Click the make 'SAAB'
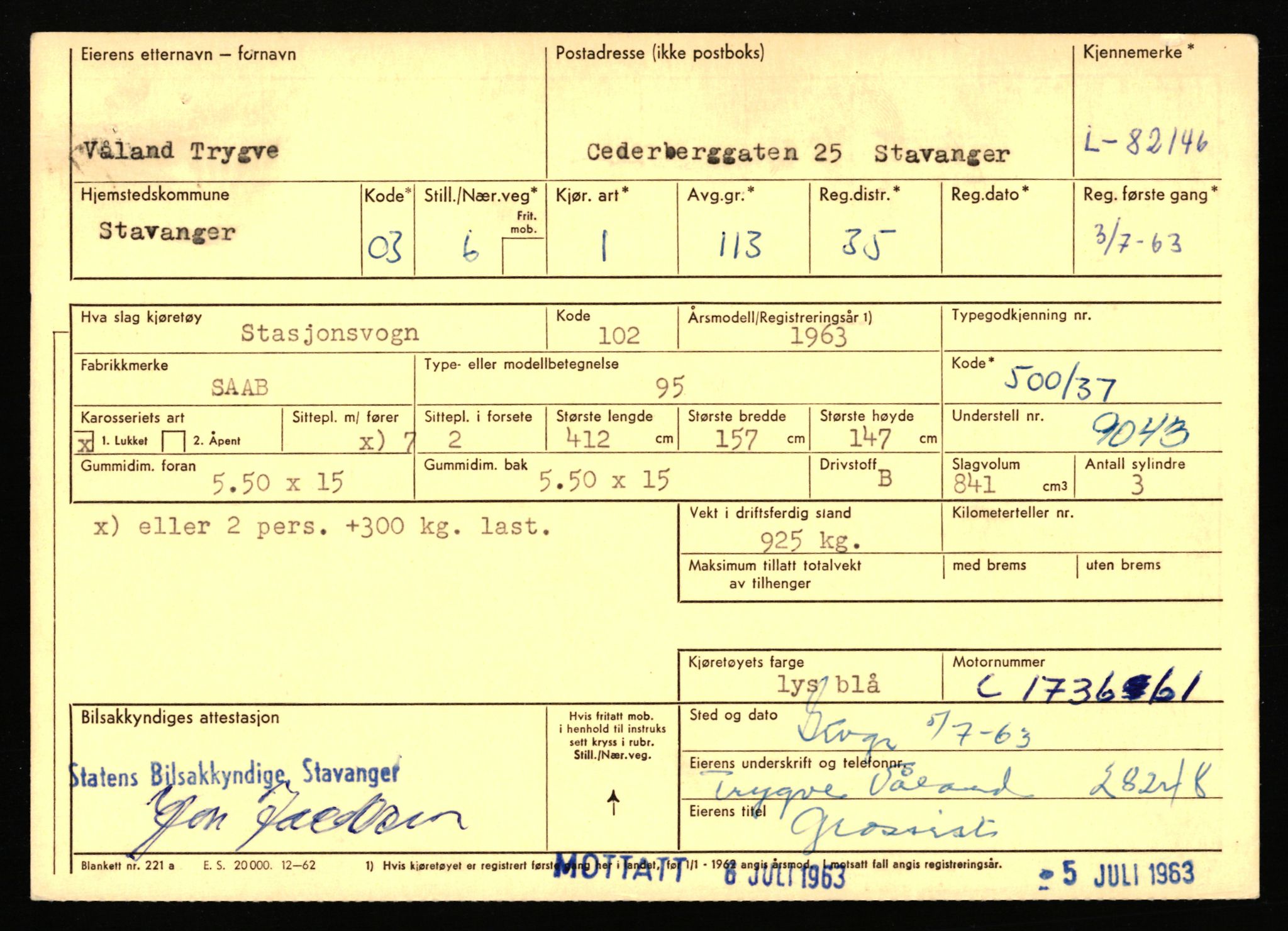1288x931 pixels. pos(240,387)
